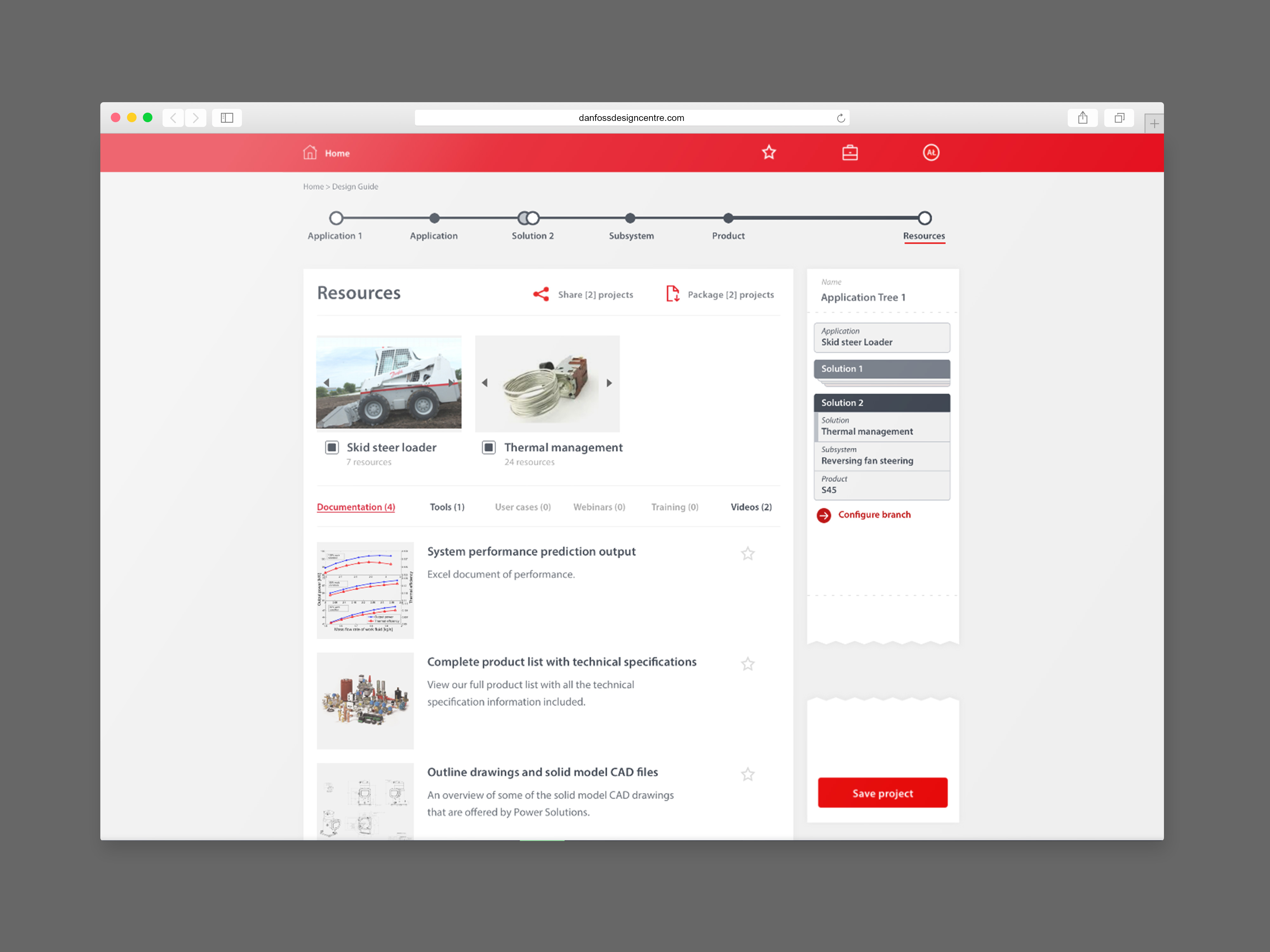Open the browser tabs overview button

(1119, 118)
